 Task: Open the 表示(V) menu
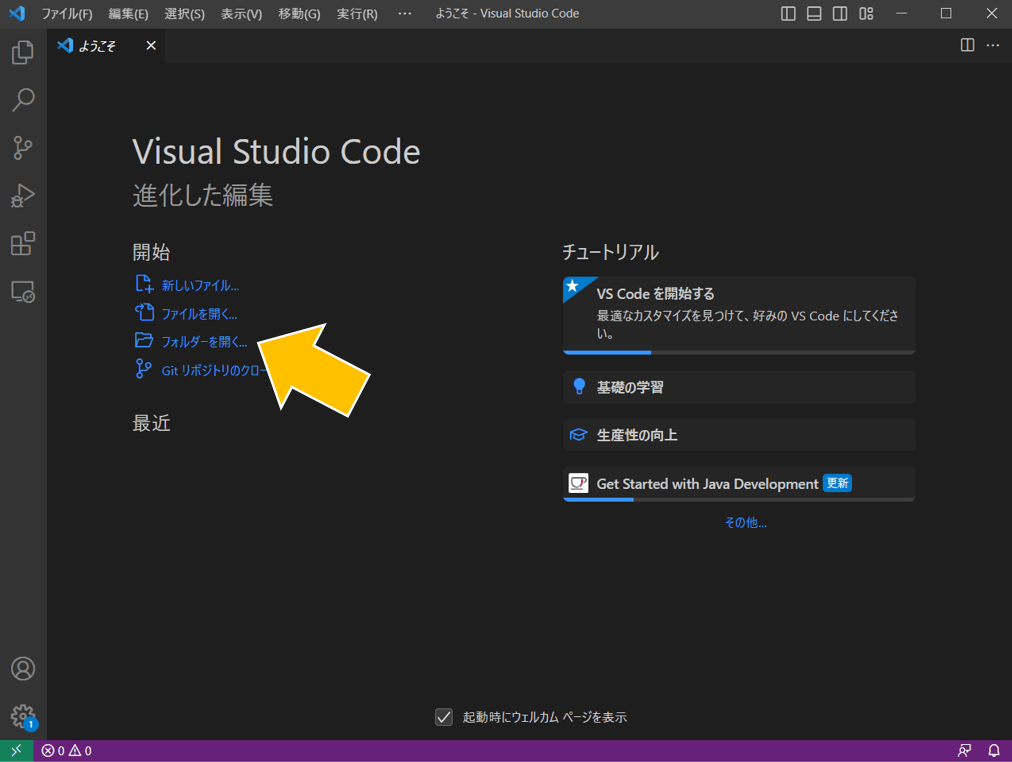click(241, 14)
